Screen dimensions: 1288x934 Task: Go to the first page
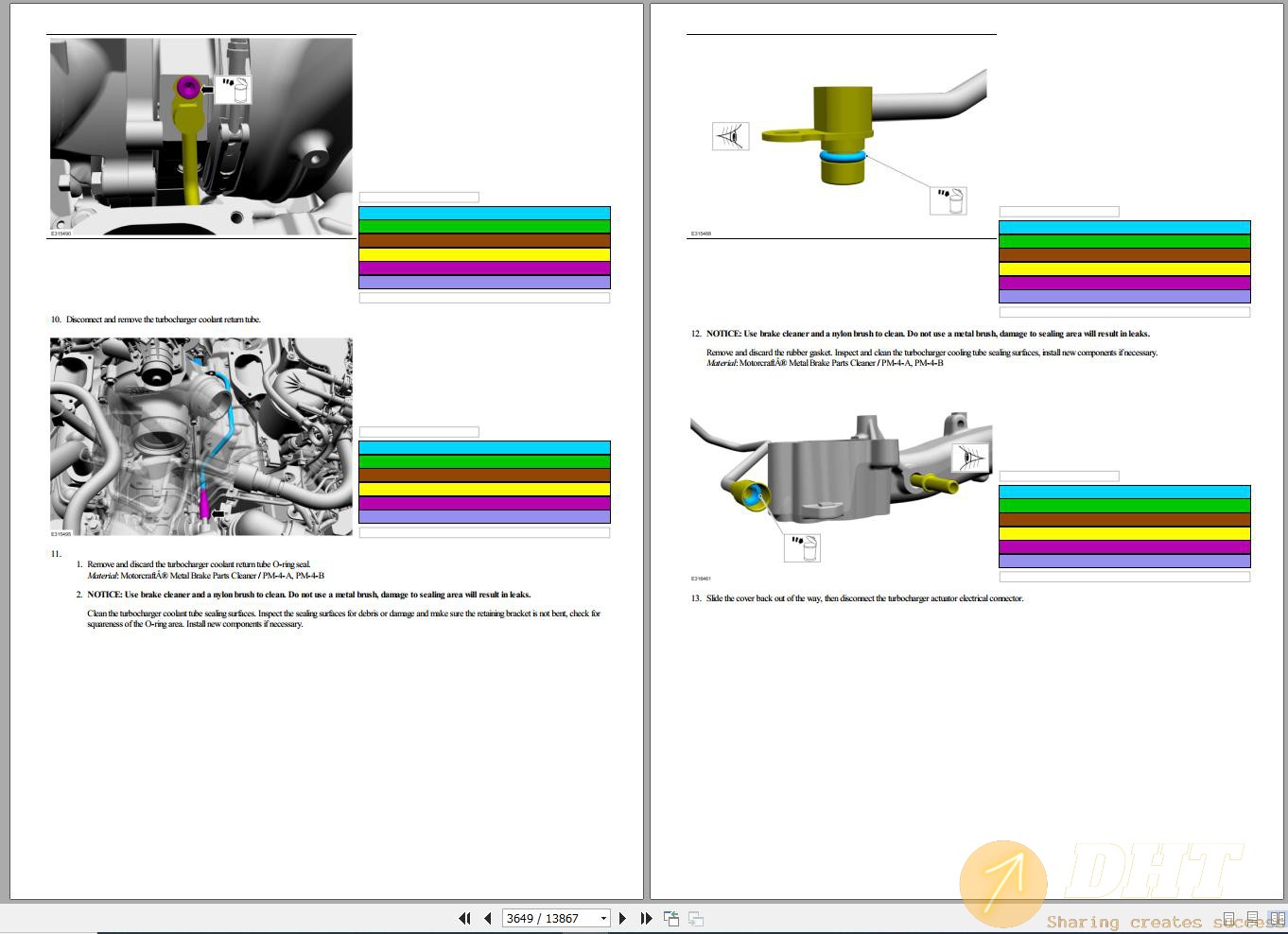pyautogui.click(x=464, y=918)
